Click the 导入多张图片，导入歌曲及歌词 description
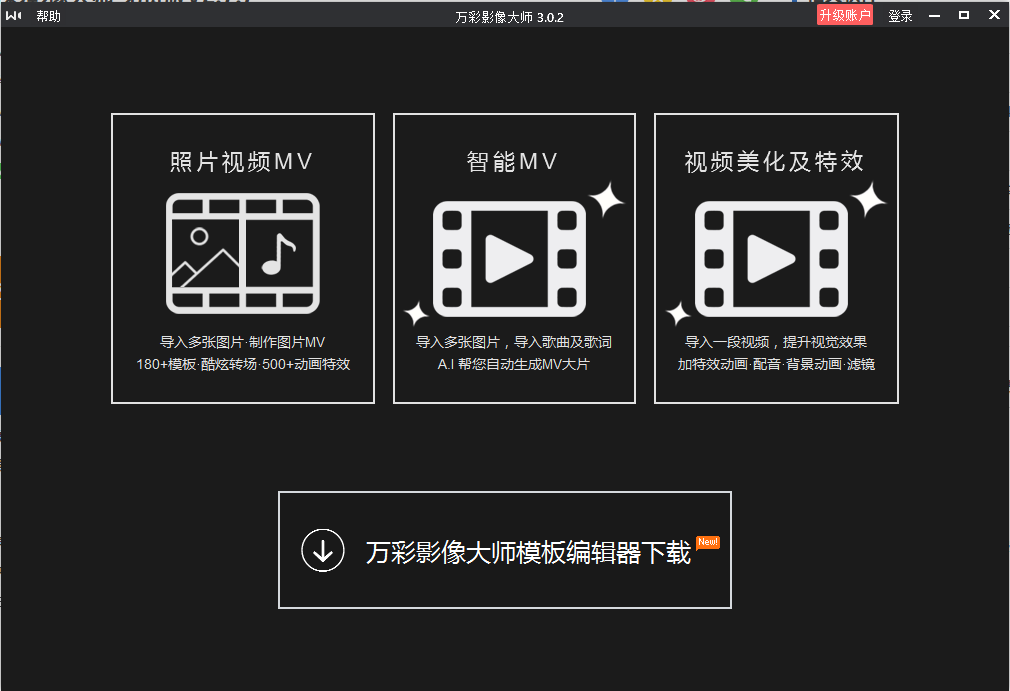 point(513,342)
